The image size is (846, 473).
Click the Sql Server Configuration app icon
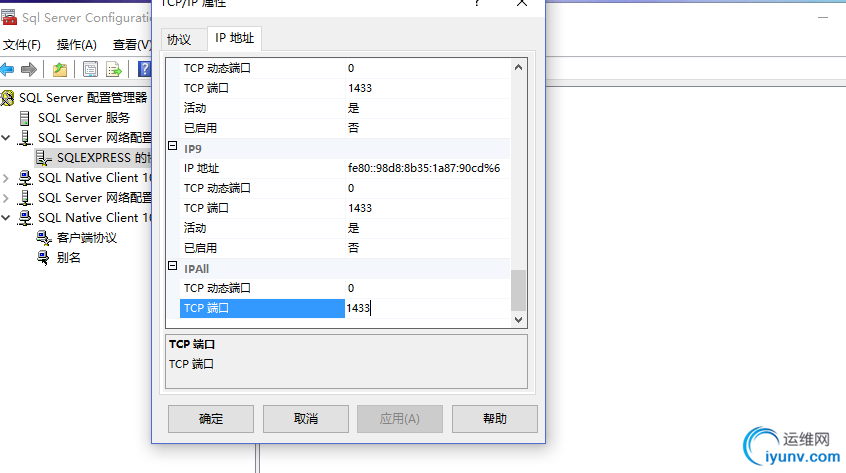click(9, 17)
